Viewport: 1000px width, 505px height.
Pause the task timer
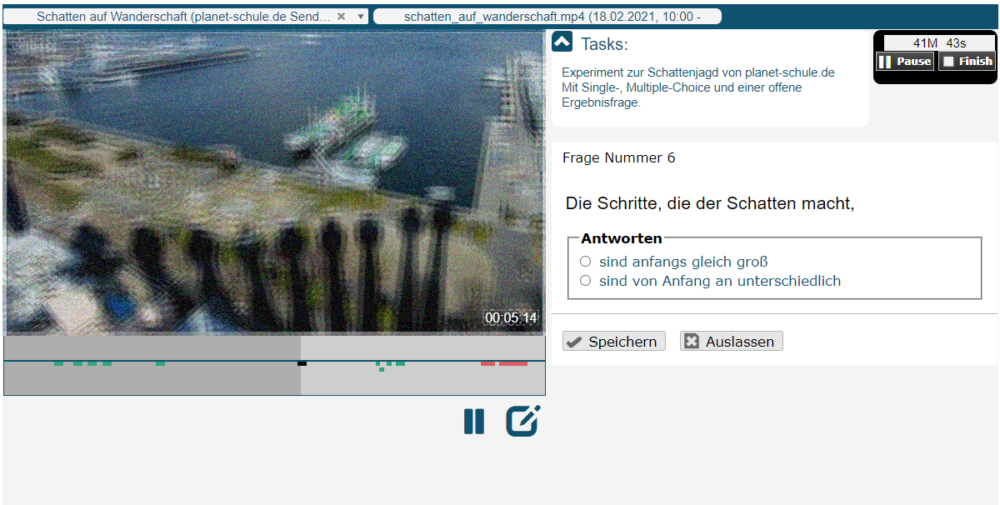click(905, 61)
